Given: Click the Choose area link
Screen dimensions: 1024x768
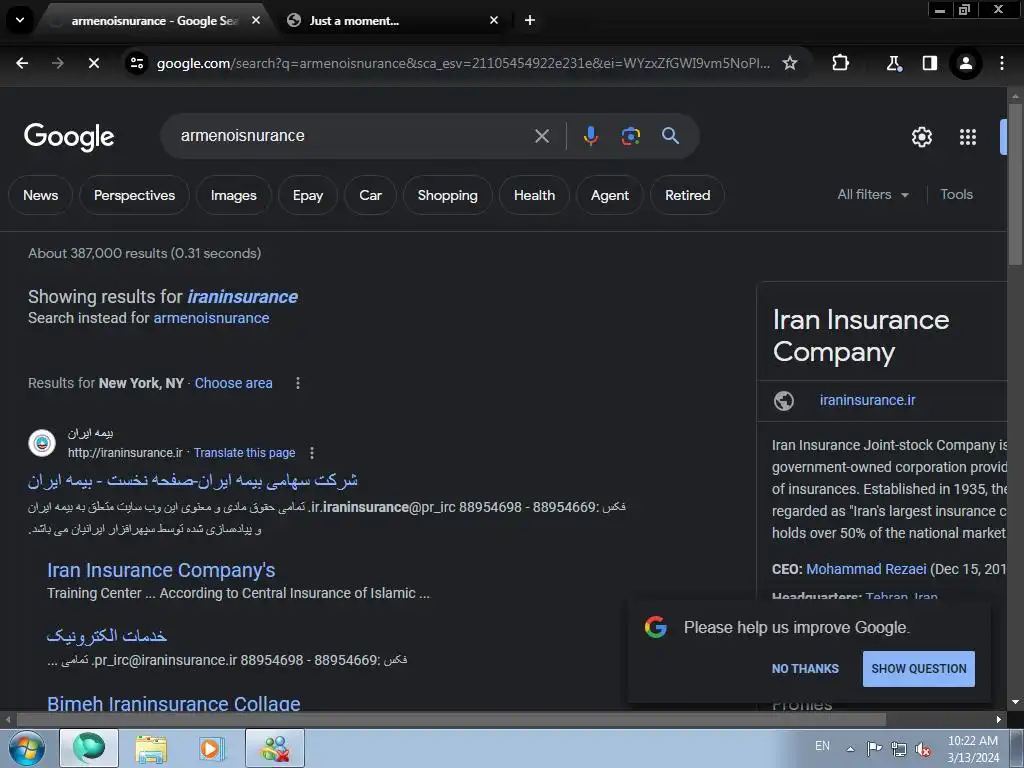Looking at the screenshot, I should click(233, 383).
